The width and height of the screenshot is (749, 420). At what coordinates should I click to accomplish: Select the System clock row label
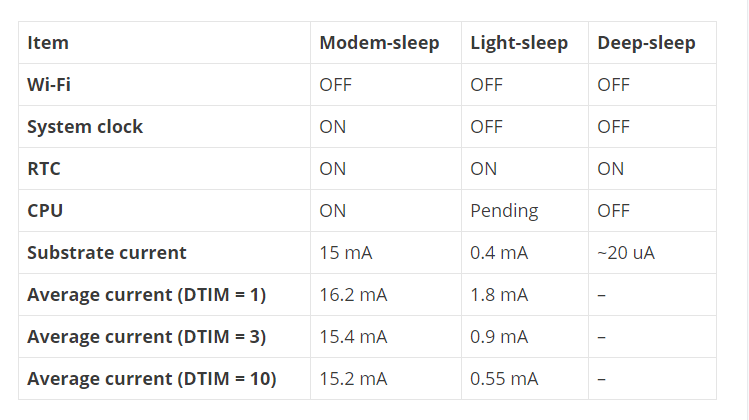(85, 127)
